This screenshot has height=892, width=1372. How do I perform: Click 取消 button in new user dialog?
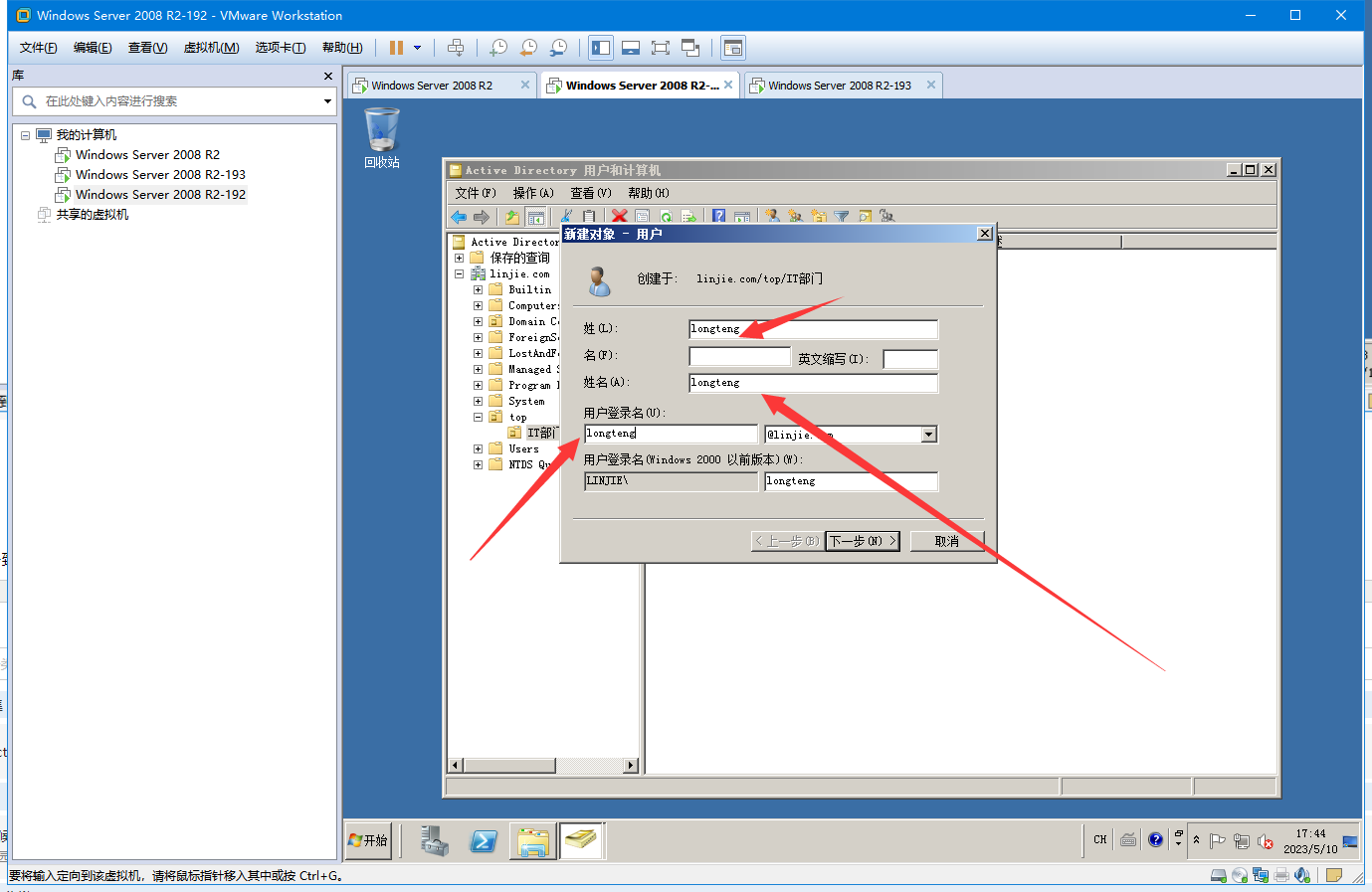point(947,541)
